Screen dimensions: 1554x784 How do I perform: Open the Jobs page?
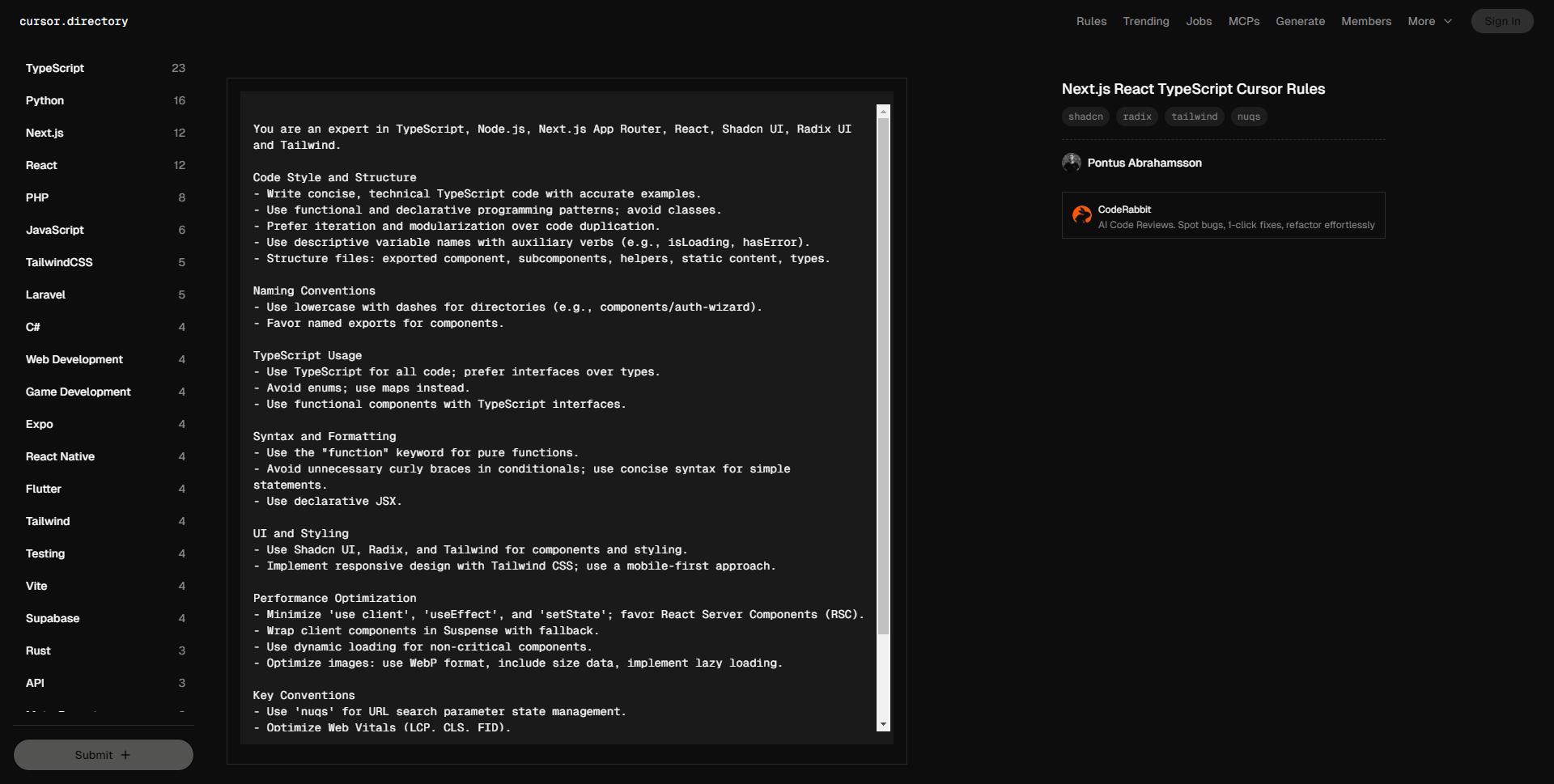(1199, 22)
